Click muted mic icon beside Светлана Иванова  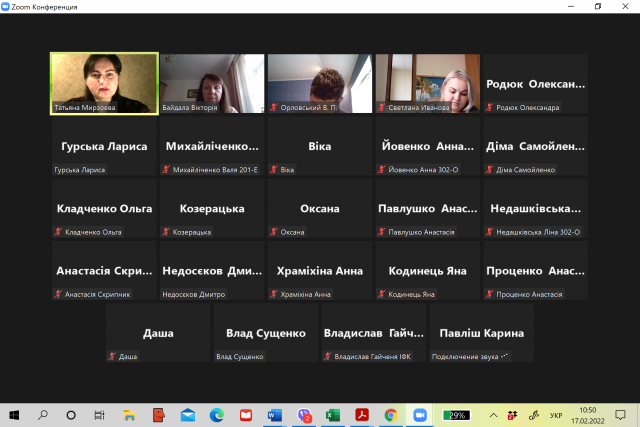coord(382,107)
